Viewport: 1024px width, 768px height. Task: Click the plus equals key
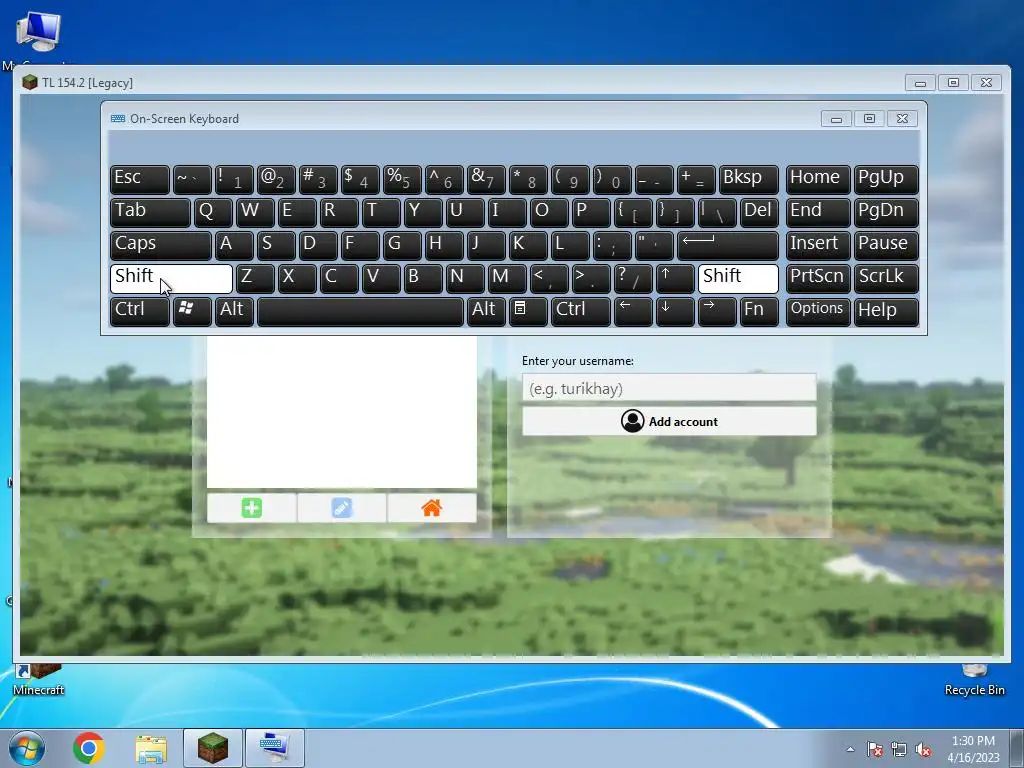coord(696,180)
